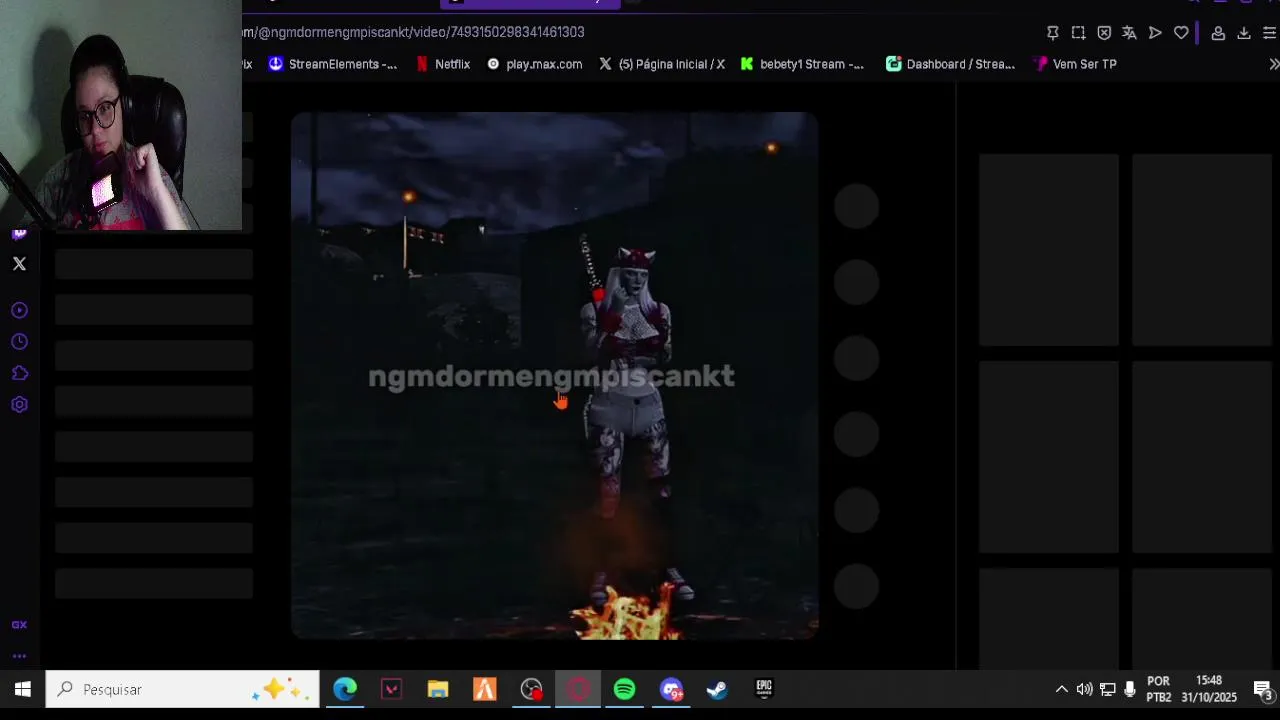Screen dimensions: 1280x720
Task: Open the translate page icon
Action: pos(1129,33)
